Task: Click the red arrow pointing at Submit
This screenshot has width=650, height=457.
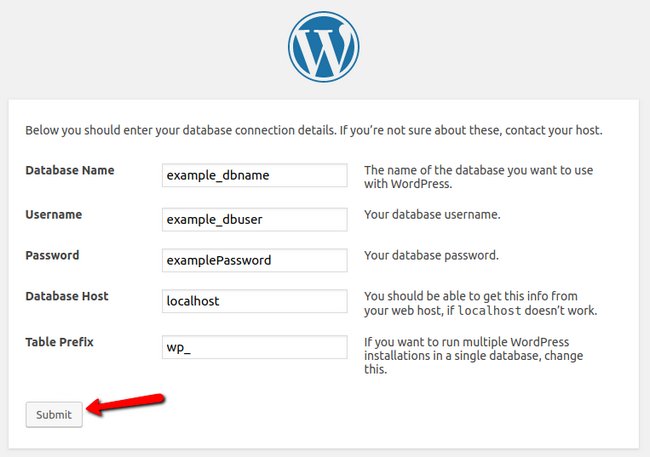Action: click(126, 404)
